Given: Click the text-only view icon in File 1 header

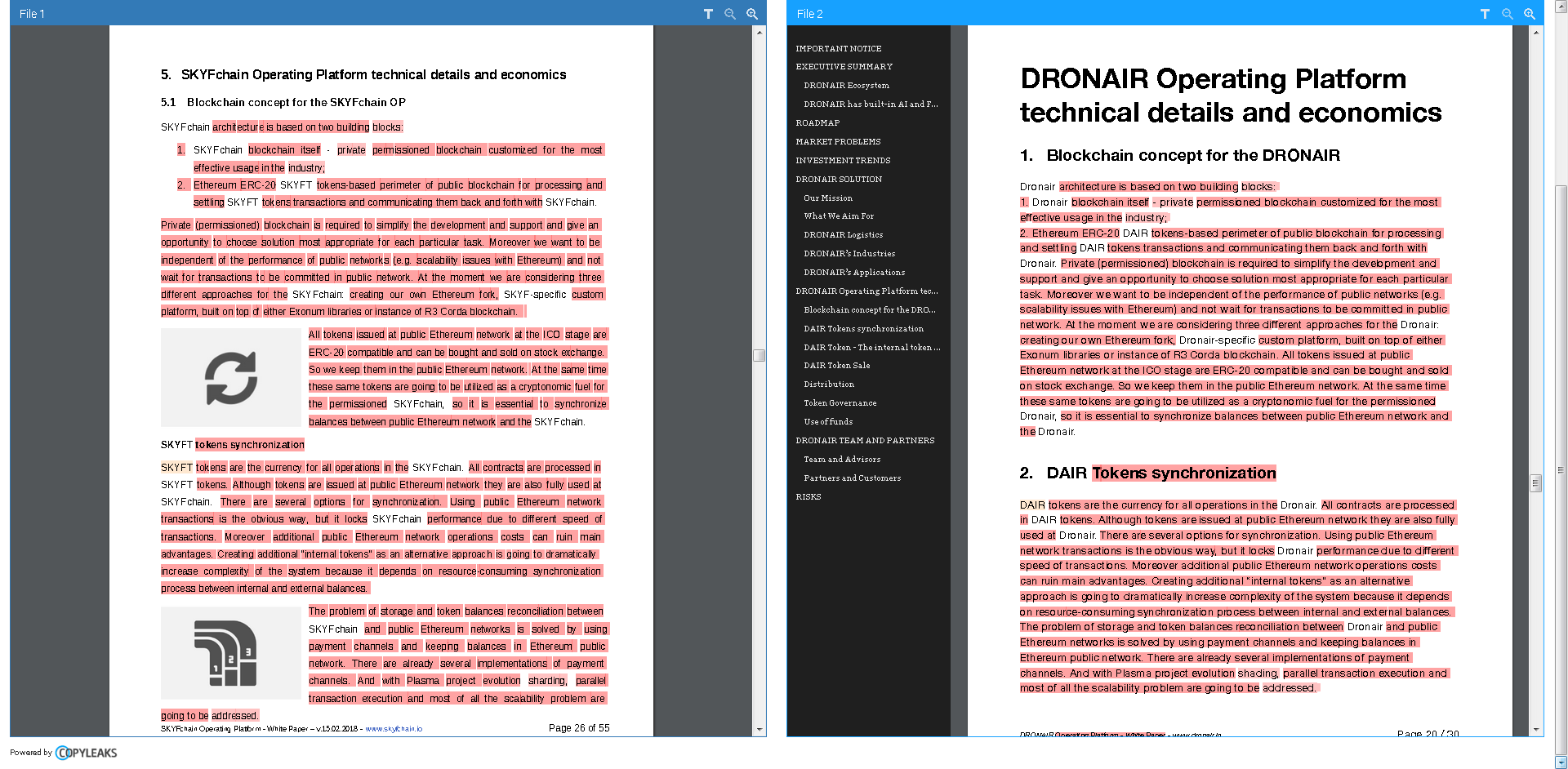Looking at the screenshot, I should click(708, 14).
